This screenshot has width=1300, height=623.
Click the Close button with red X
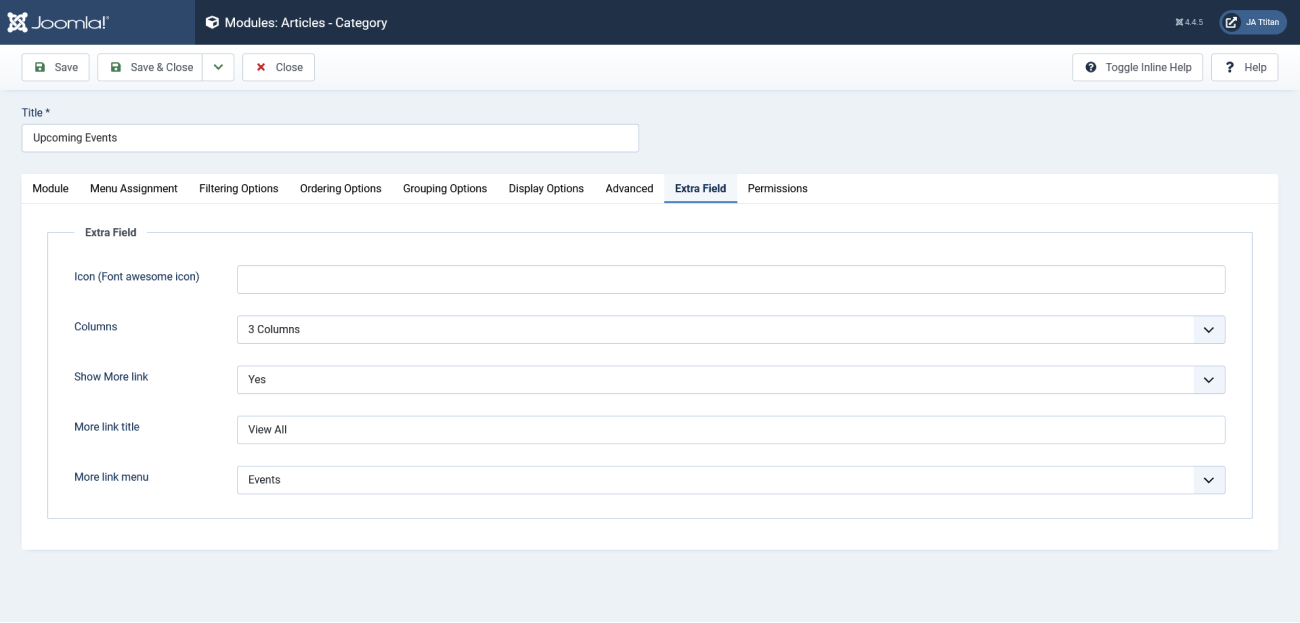coord(279,67)
